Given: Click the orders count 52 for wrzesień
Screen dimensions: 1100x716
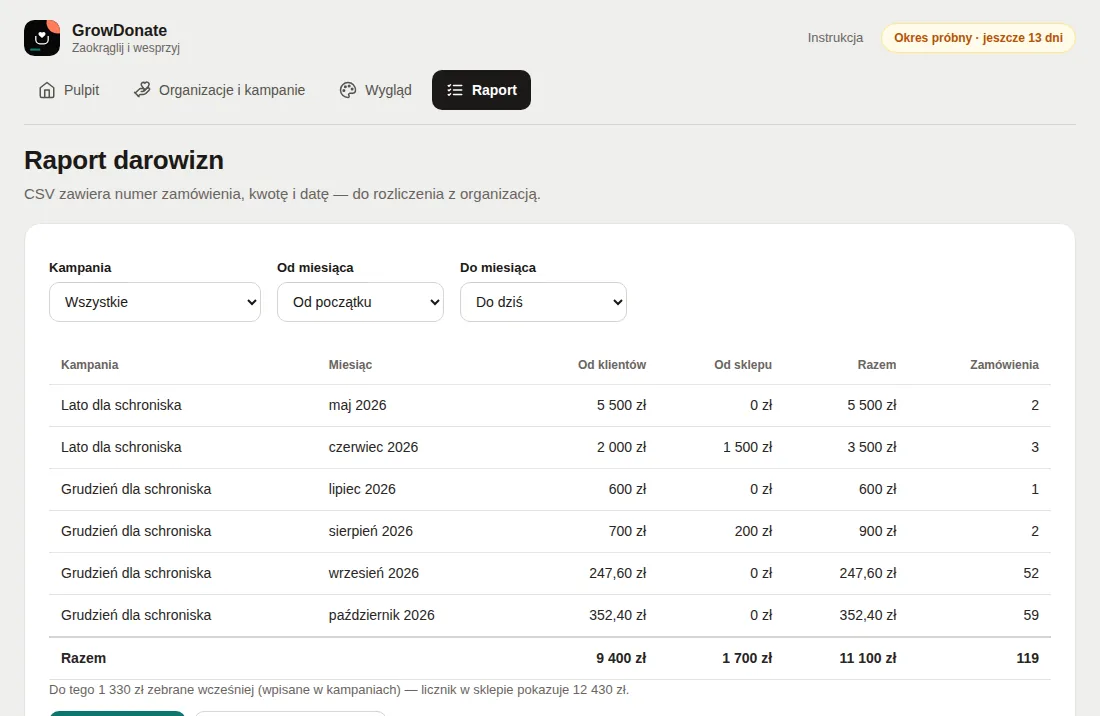Looking at the screenshot, I should [x=1031, y=574].
